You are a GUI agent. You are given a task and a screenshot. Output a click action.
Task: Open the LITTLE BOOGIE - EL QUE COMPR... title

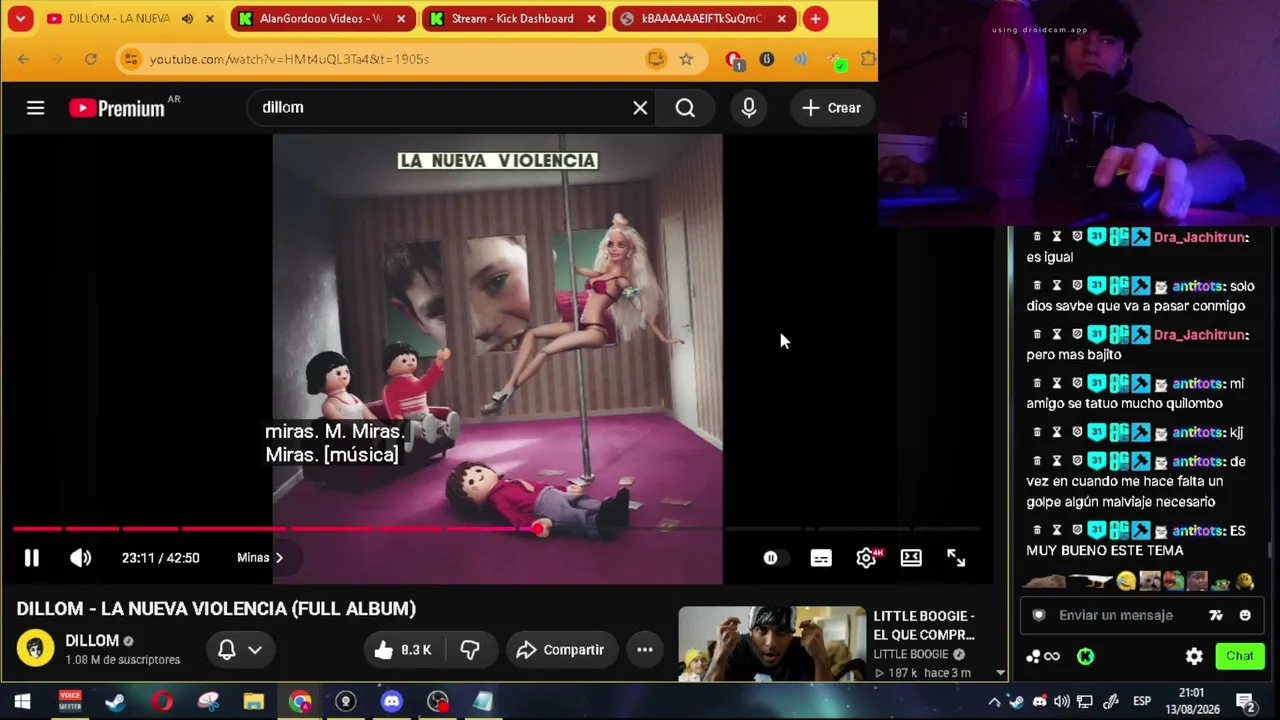924,625
